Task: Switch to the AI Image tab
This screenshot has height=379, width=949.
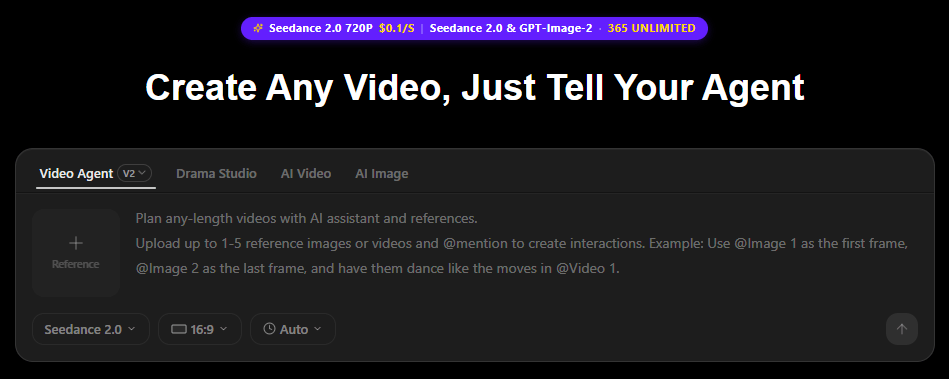Action: pyautogui.click(x=381, y=174)
